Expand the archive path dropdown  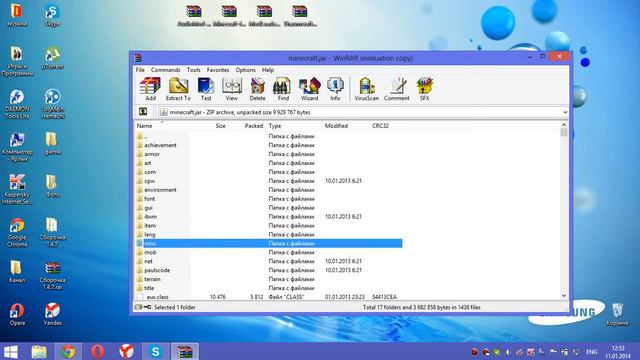coord(565,112)
